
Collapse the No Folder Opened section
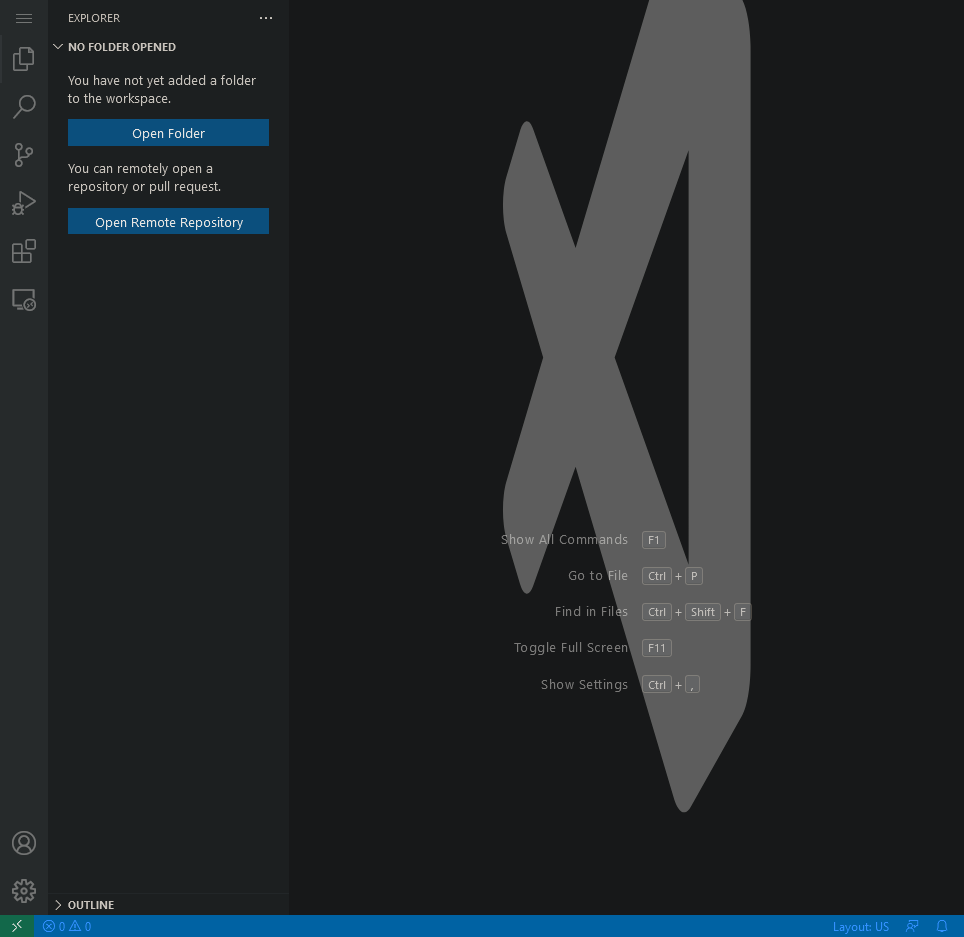168,47
